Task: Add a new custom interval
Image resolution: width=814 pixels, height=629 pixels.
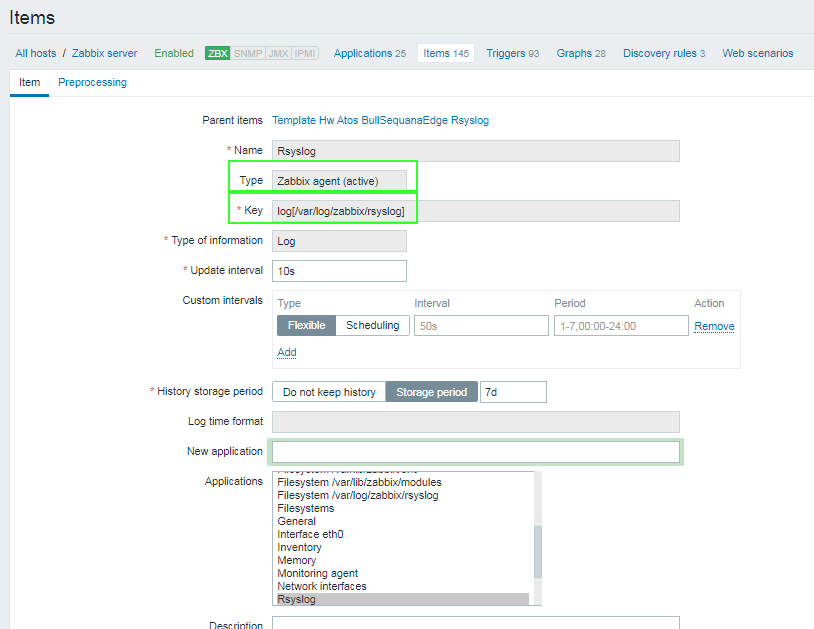Action: click(287, 352)
